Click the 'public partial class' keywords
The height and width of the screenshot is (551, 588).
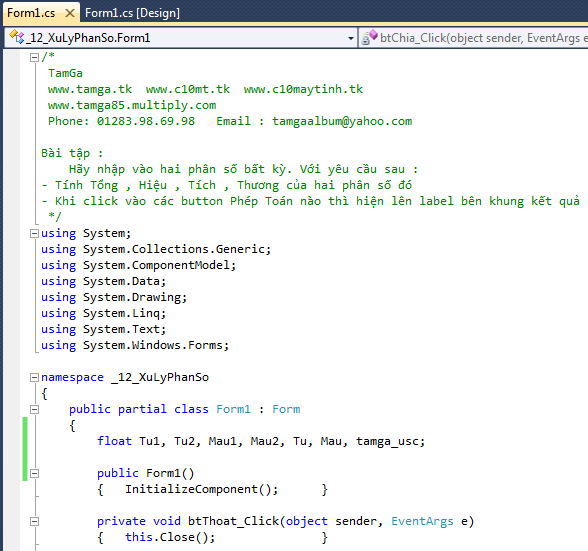point(139,409)
